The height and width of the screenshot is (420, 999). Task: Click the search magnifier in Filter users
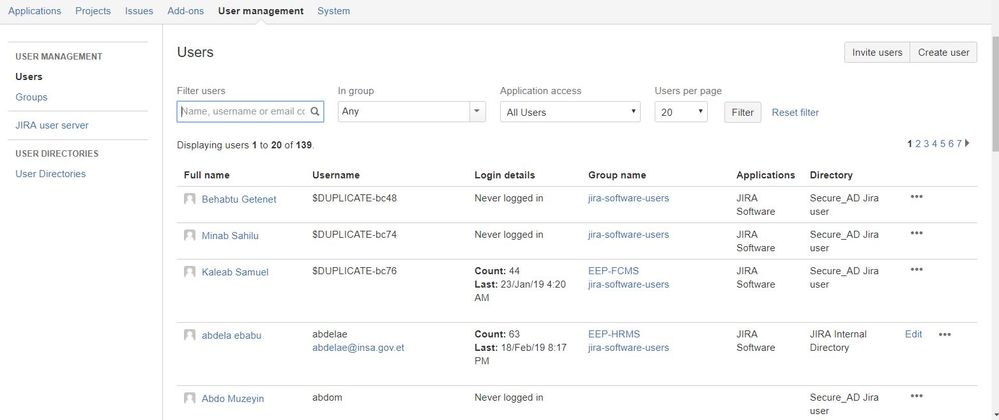(x=315, y=111)
